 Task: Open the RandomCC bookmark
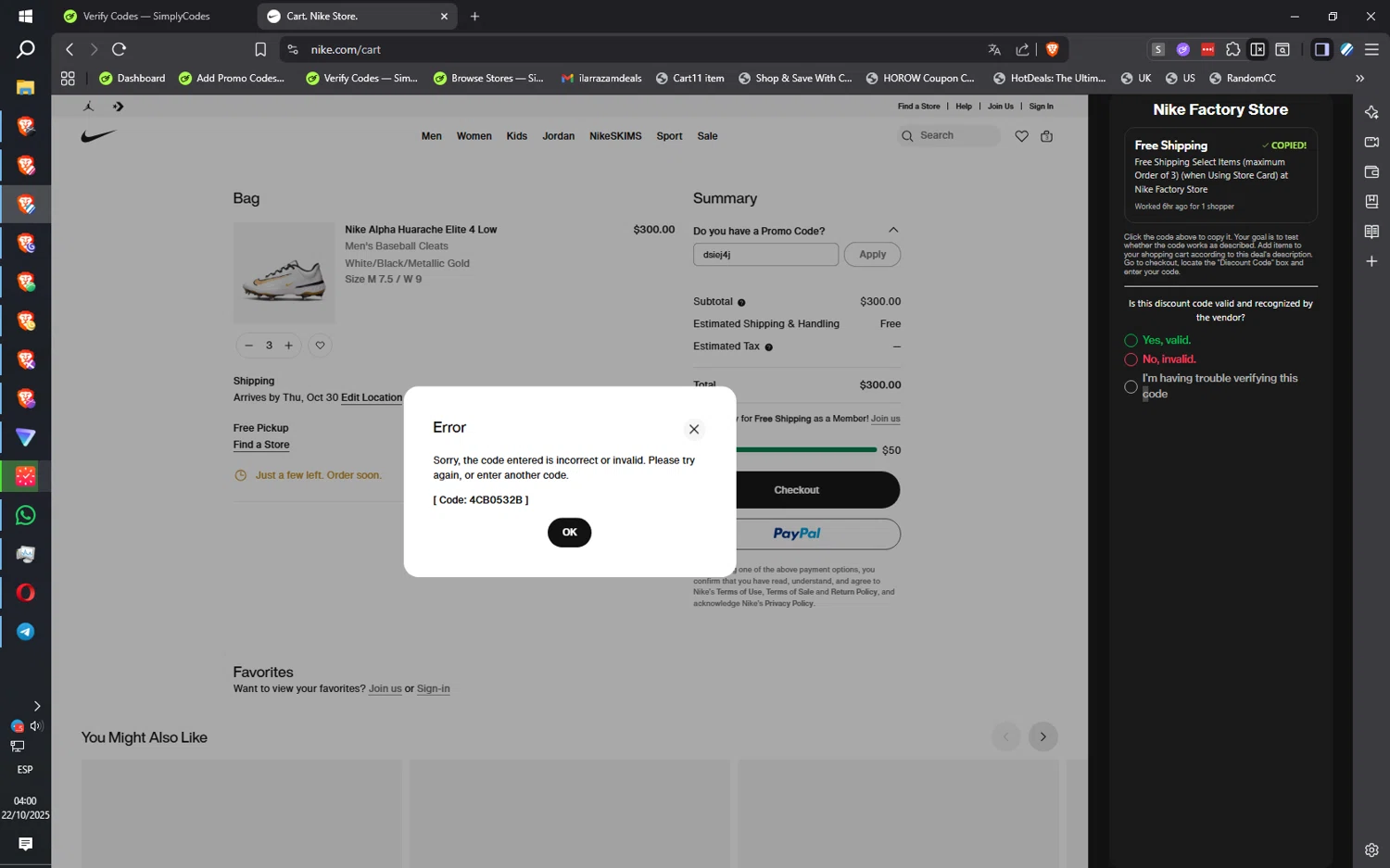(x=1243, y=79)
